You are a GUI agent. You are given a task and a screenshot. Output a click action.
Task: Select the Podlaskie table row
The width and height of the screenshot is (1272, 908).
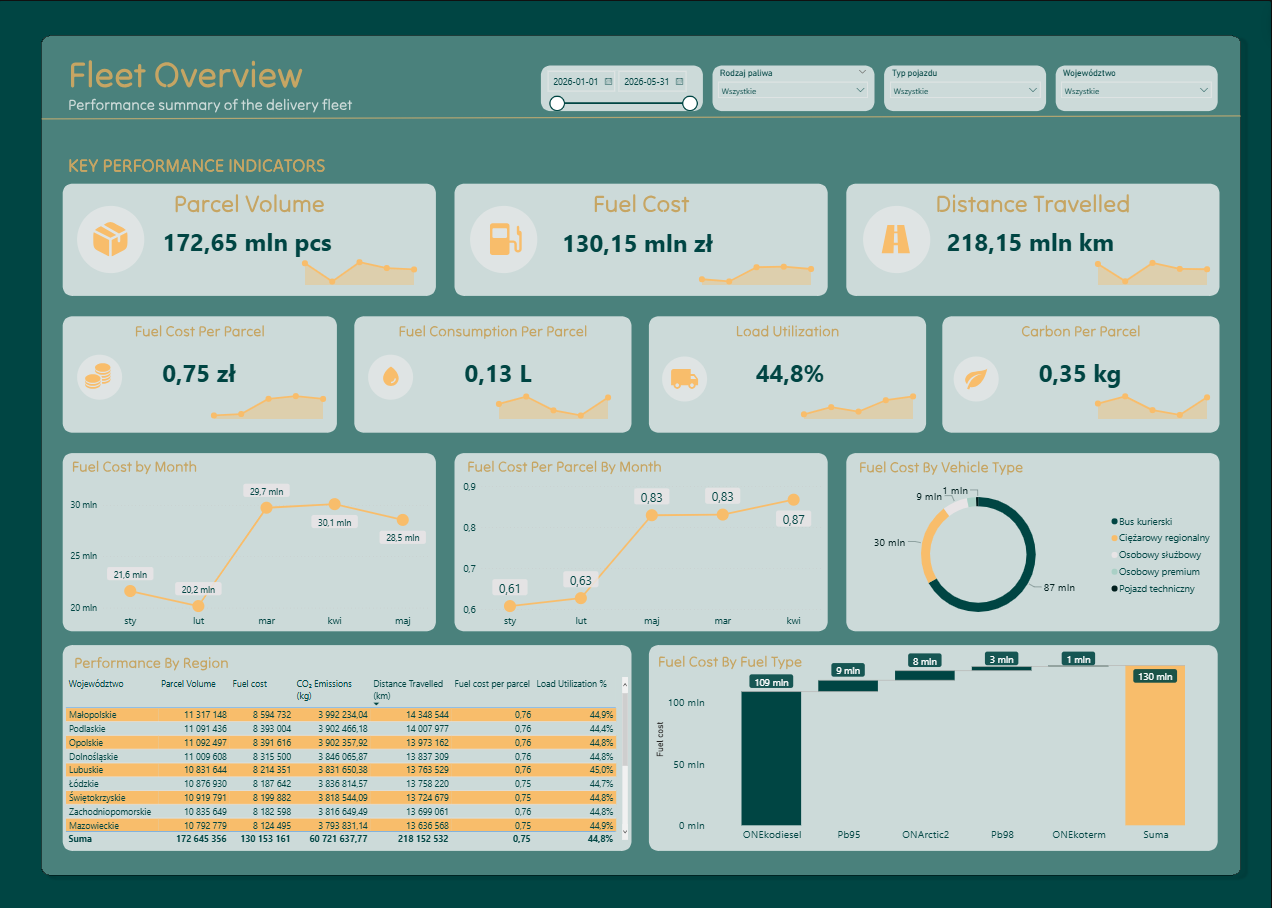tap(341, 729)
